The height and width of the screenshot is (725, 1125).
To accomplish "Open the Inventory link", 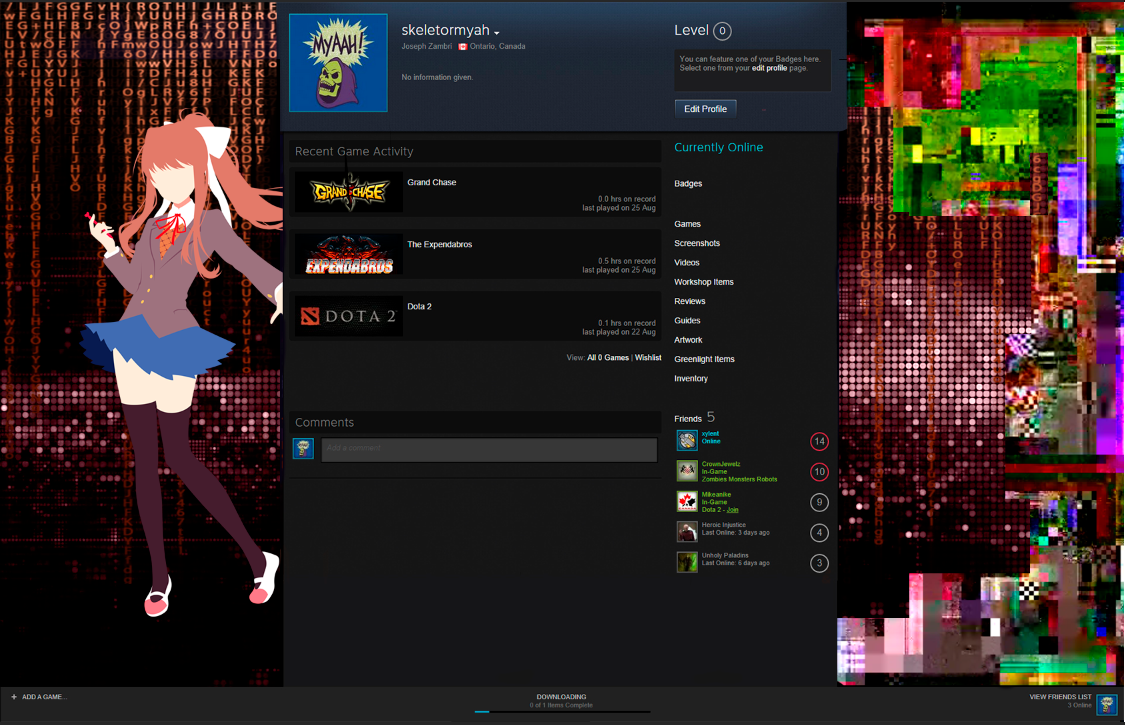I will tap(691, 378).
